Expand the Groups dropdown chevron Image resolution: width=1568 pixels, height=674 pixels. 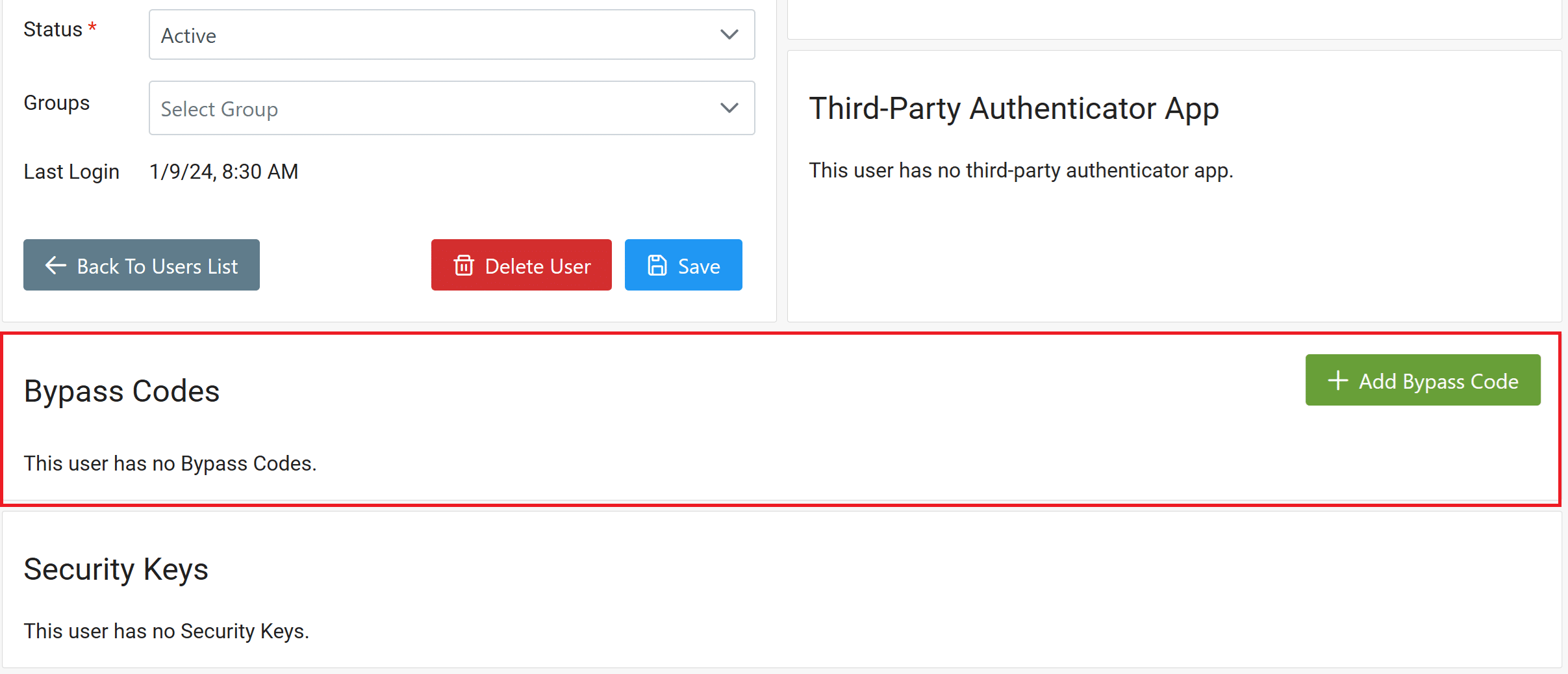click(x=729, y=108)
